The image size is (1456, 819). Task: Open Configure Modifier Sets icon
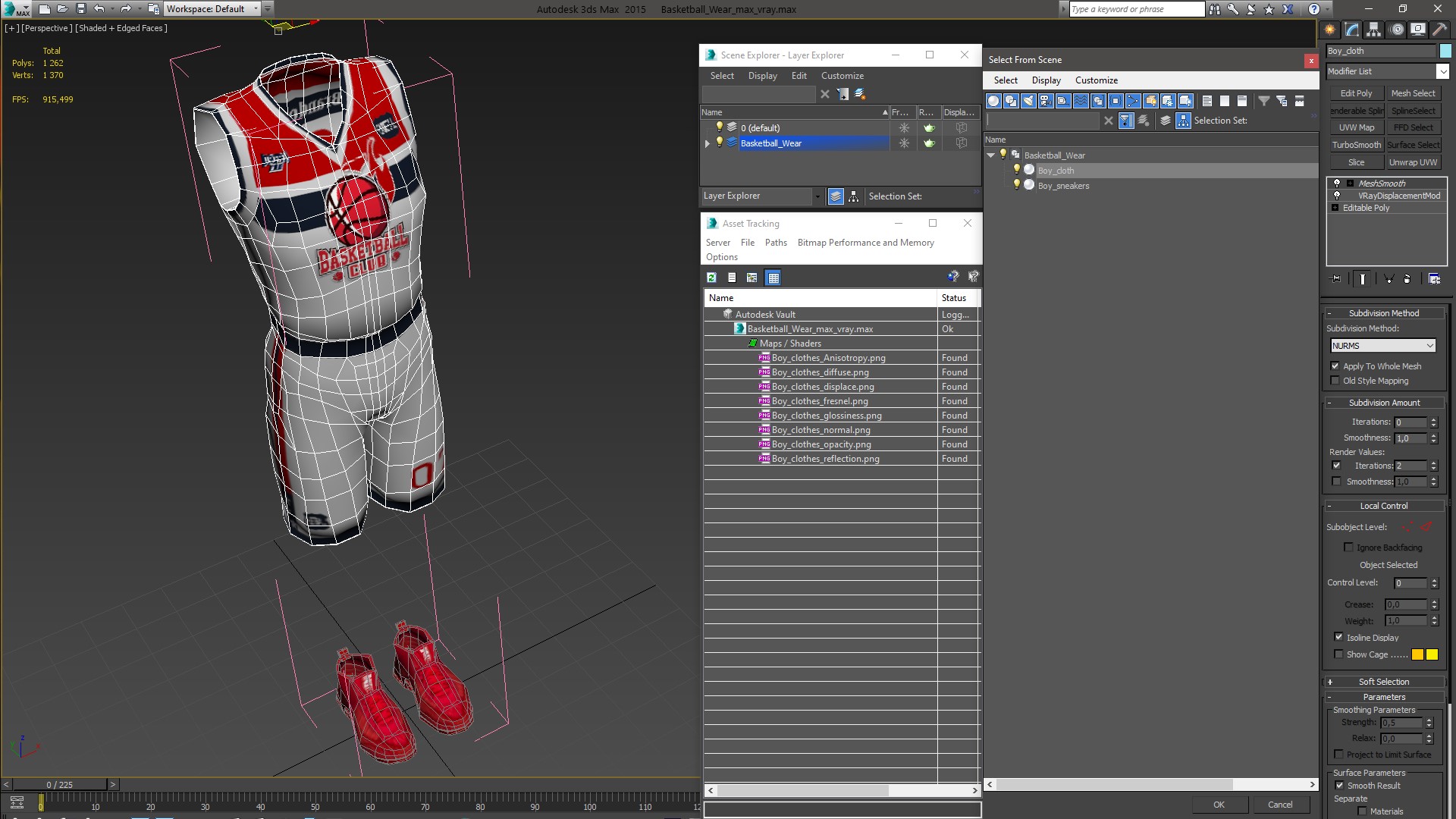coord(1434,279)
